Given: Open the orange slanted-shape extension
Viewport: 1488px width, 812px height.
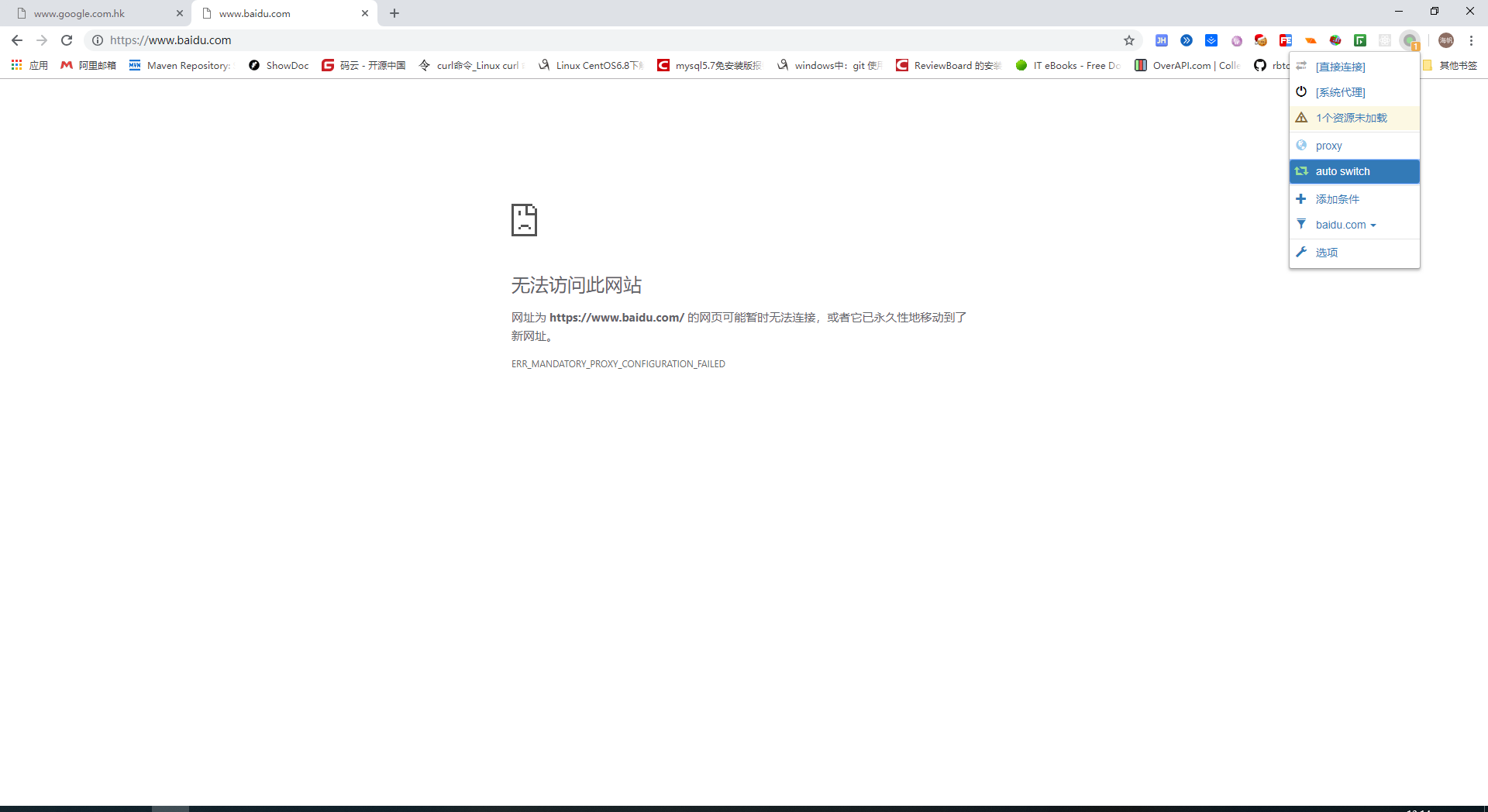Looking at the screenshot, I should pos(1311,40).
